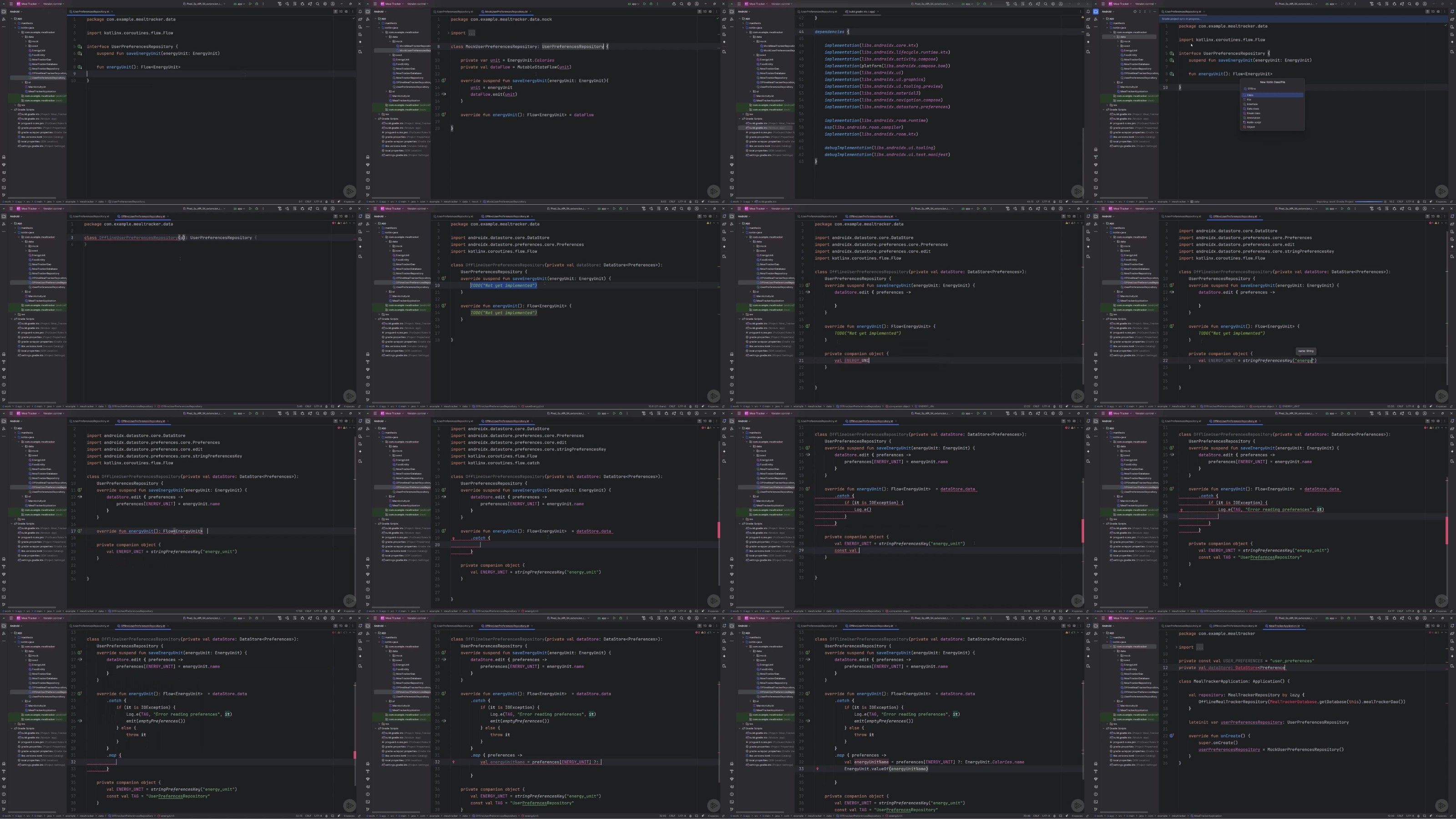Switch to preview-only view in MockUserPreferencesRepository.kt window
Screen dimensions: 1456x819
click(710, 11)
